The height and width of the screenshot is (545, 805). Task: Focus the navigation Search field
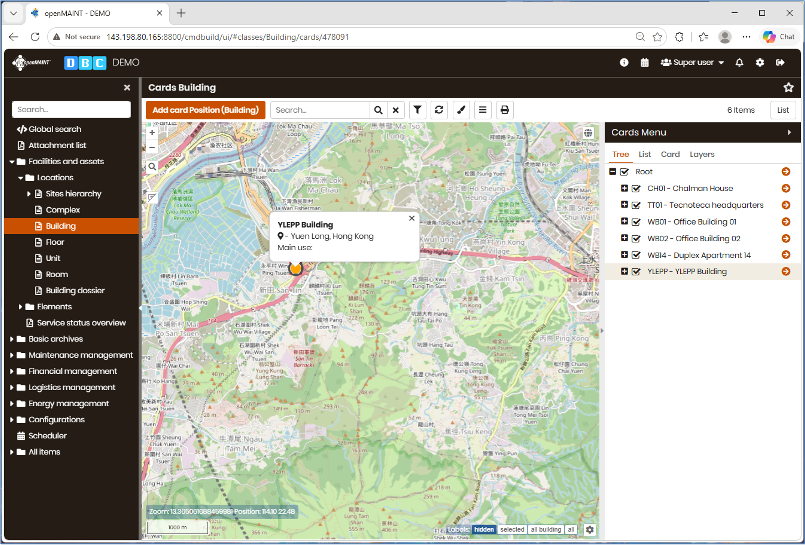[71, 109]
